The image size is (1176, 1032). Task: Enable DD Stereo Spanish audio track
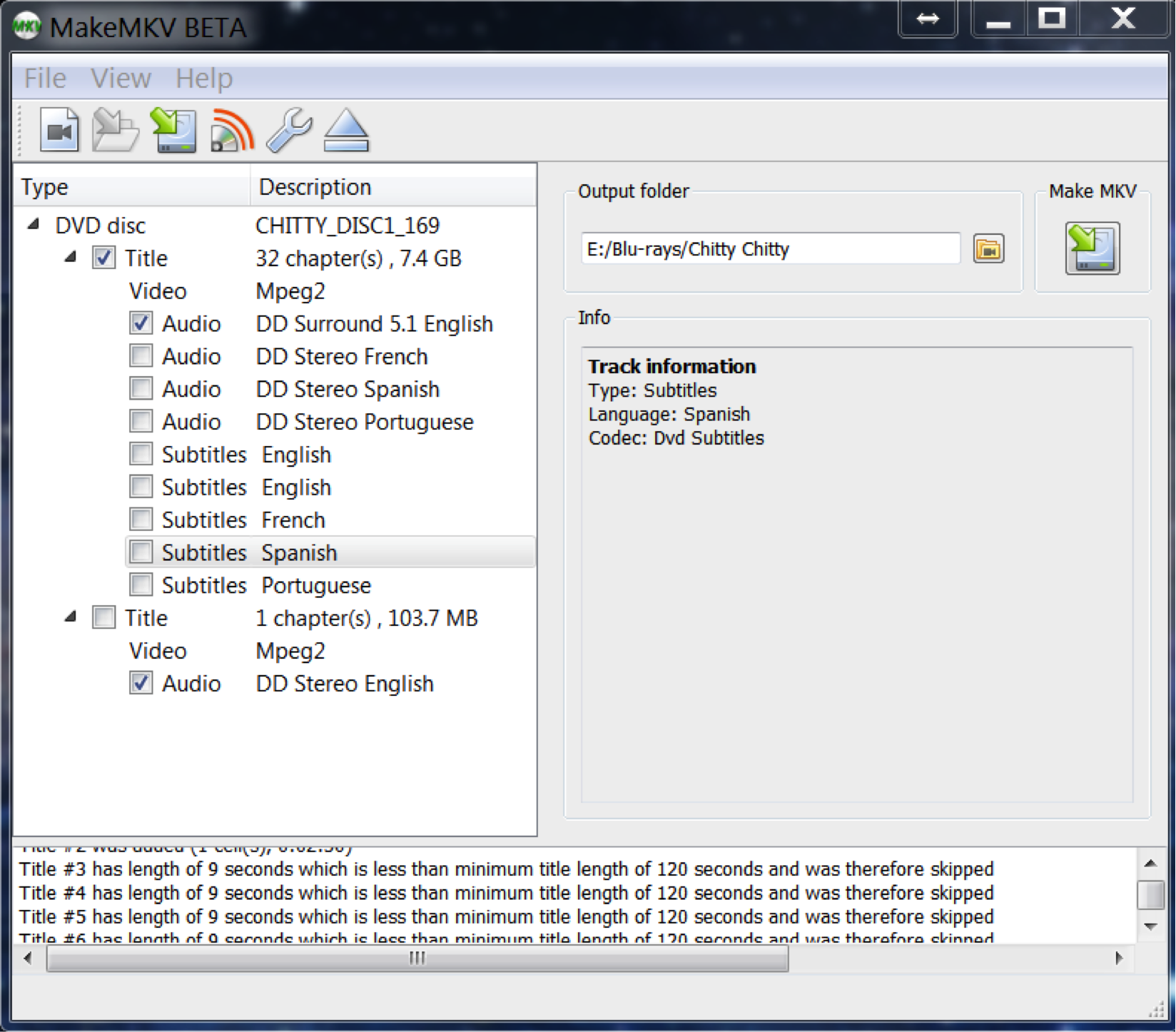(141, 389)
